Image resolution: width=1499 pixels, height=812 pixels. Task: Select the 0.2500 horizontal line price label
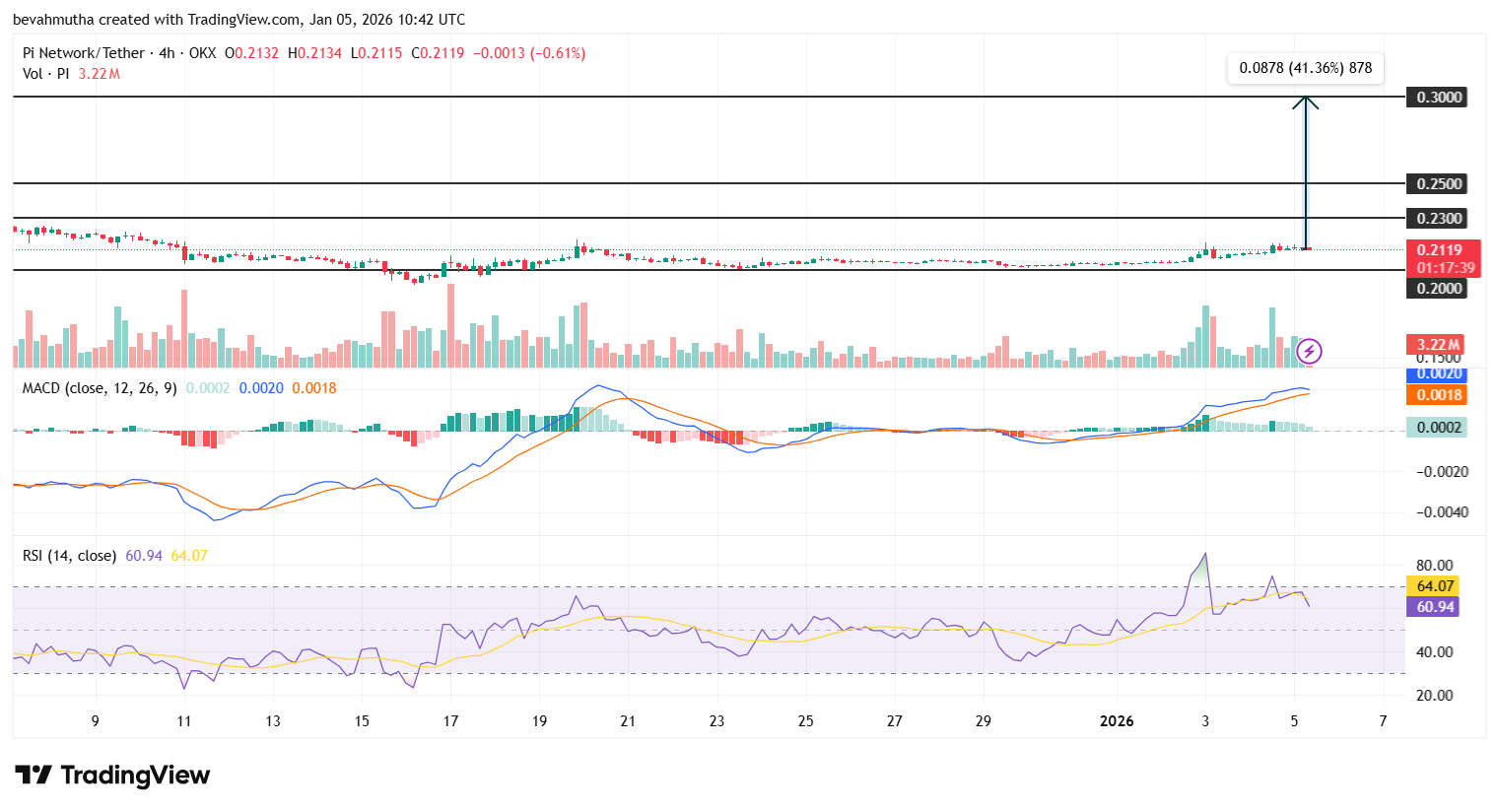coord(1439,184)
